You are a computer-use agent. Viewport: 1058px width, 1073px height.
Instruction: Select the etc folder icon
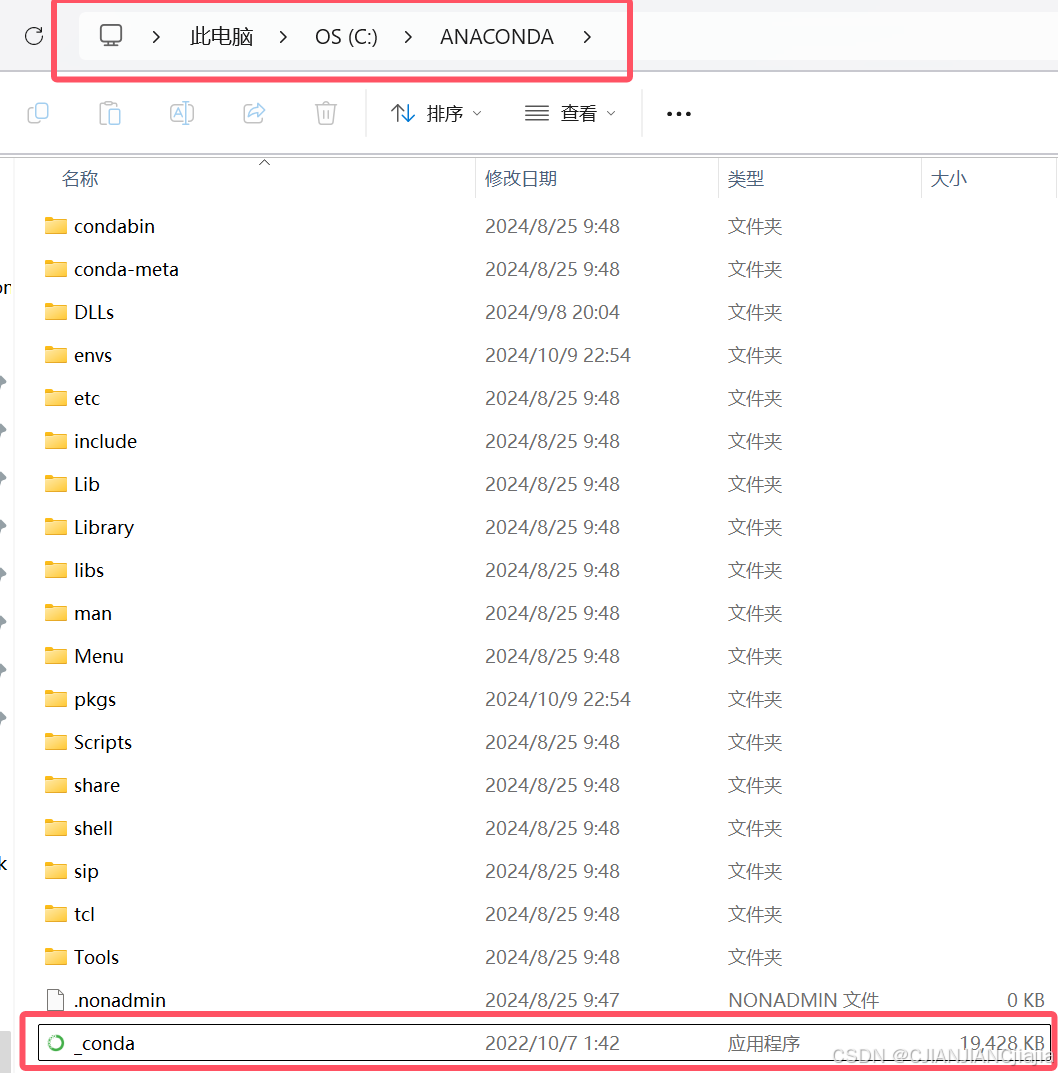55,398
